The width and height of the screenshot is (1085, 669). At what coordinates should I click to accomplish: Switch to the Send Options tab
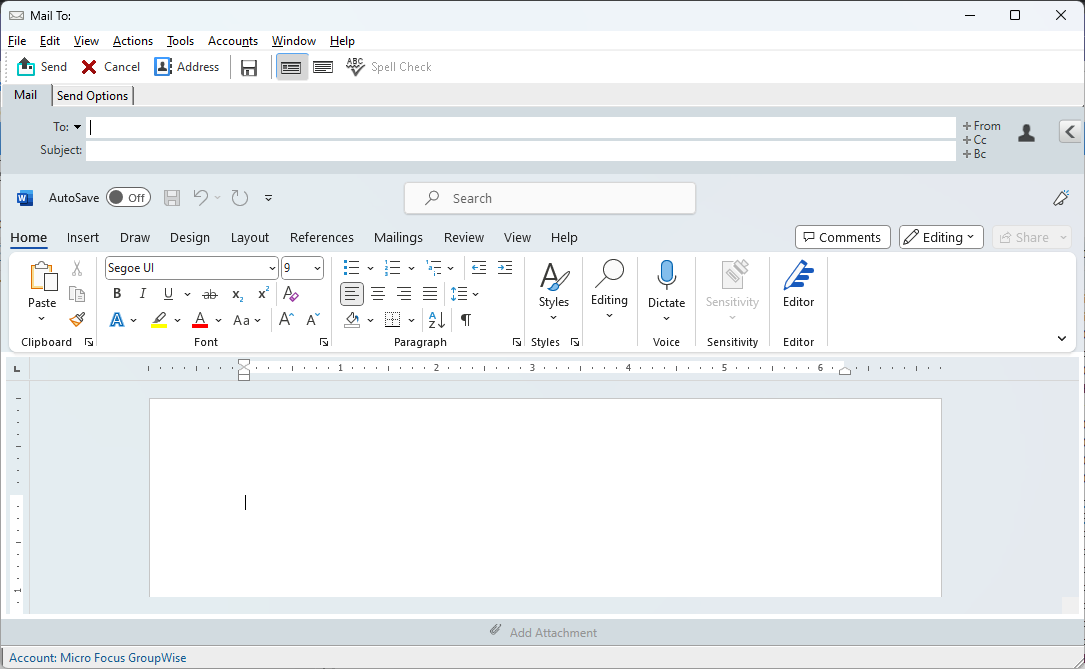[x=92, y=95]
